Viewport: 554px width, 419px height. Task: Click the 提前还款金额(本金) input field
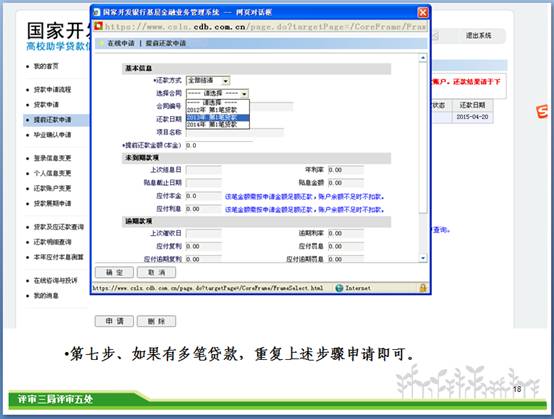(219, 145)
